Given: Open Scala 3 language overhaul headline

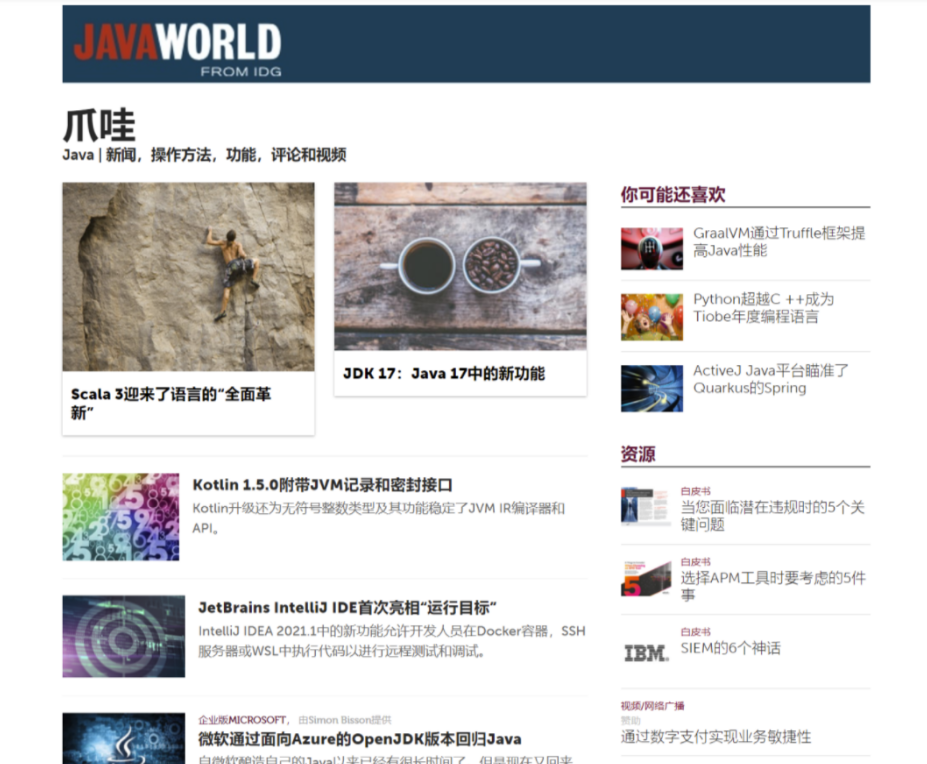Looking at the screenshot, I should 171,403.
